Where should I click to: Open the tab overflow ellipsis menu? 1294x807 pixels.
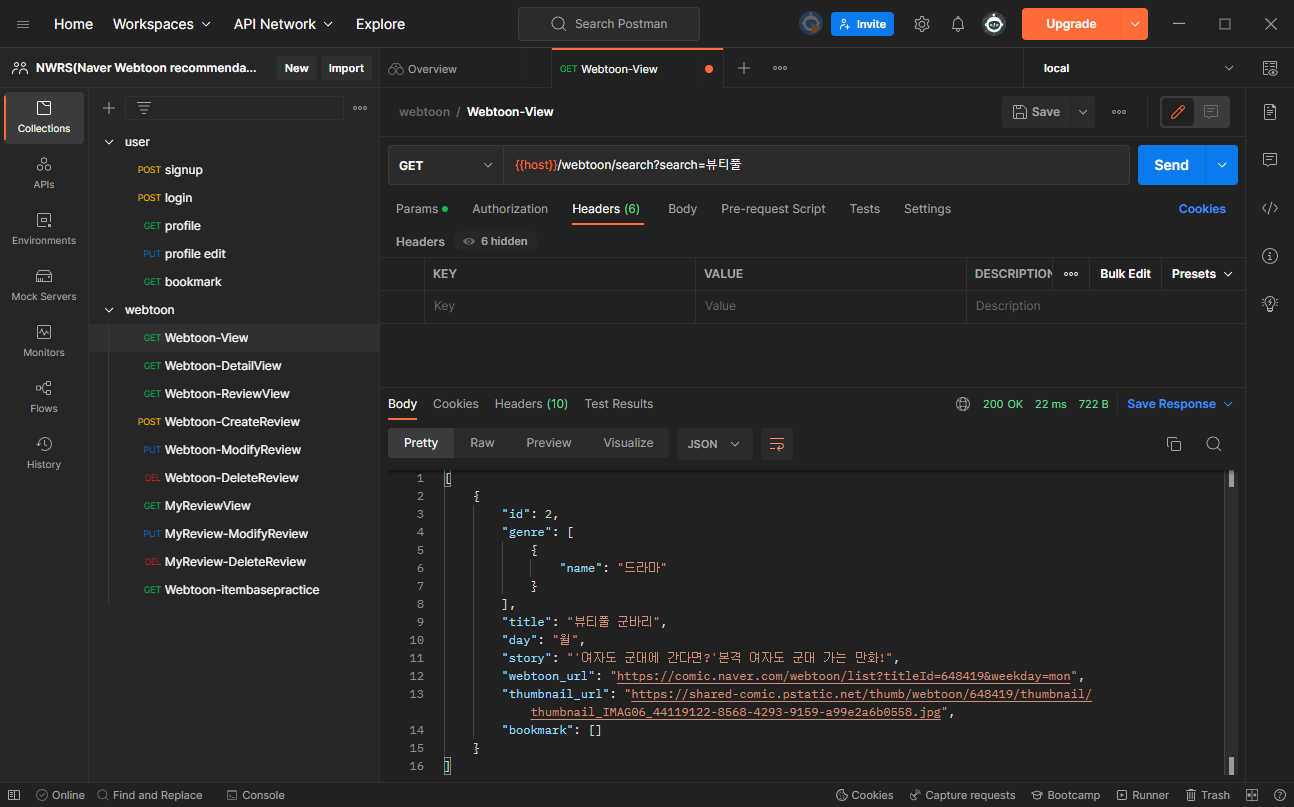point(780,68)
